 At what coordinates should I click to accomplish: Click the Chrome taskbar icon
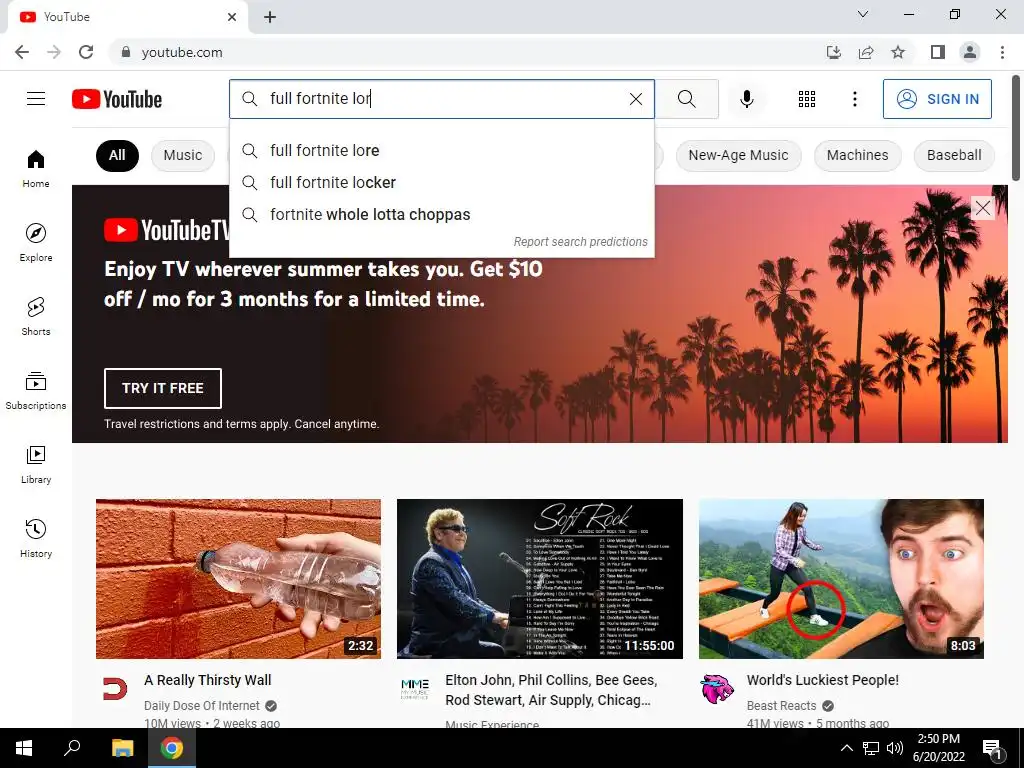tap(172, 748)
